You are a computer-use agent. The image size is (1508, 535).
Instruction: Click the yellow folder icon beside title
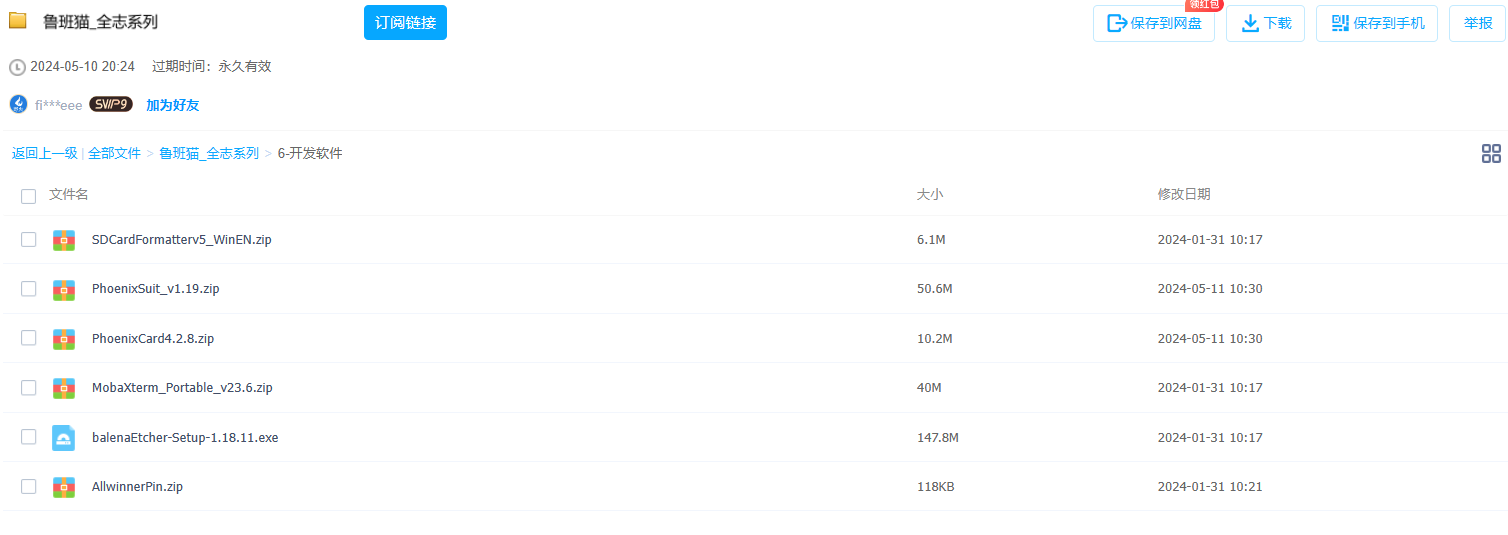[18, 21]
